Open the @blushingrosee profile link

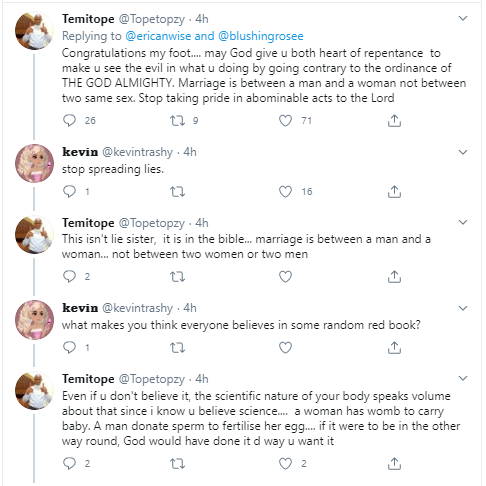point(261,36)
